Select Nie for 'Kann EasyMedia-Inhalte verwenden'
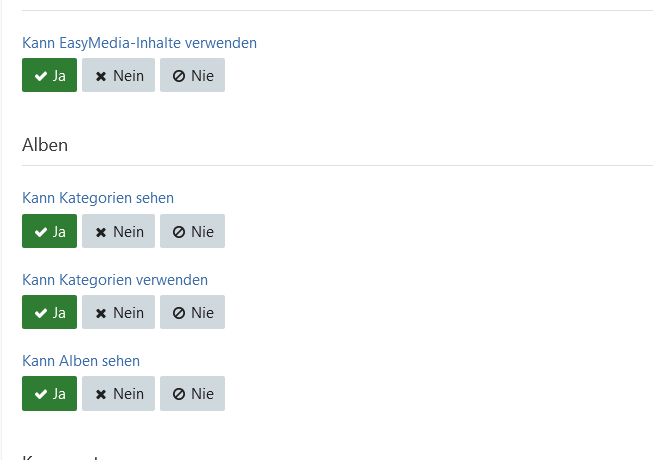 192,75
